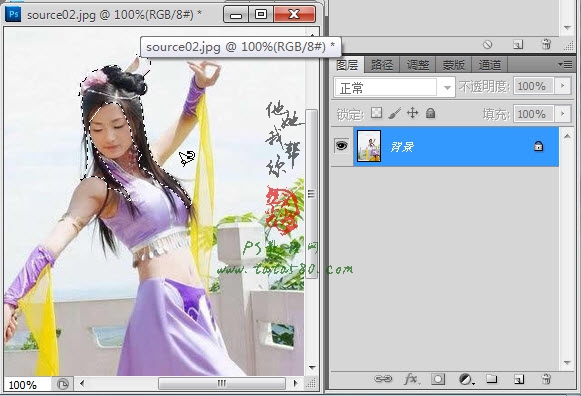Image resolution: width=581 pixels, height=396 pixels.
Task: Toggle lock image pixels brush icon
Action: 395,113
